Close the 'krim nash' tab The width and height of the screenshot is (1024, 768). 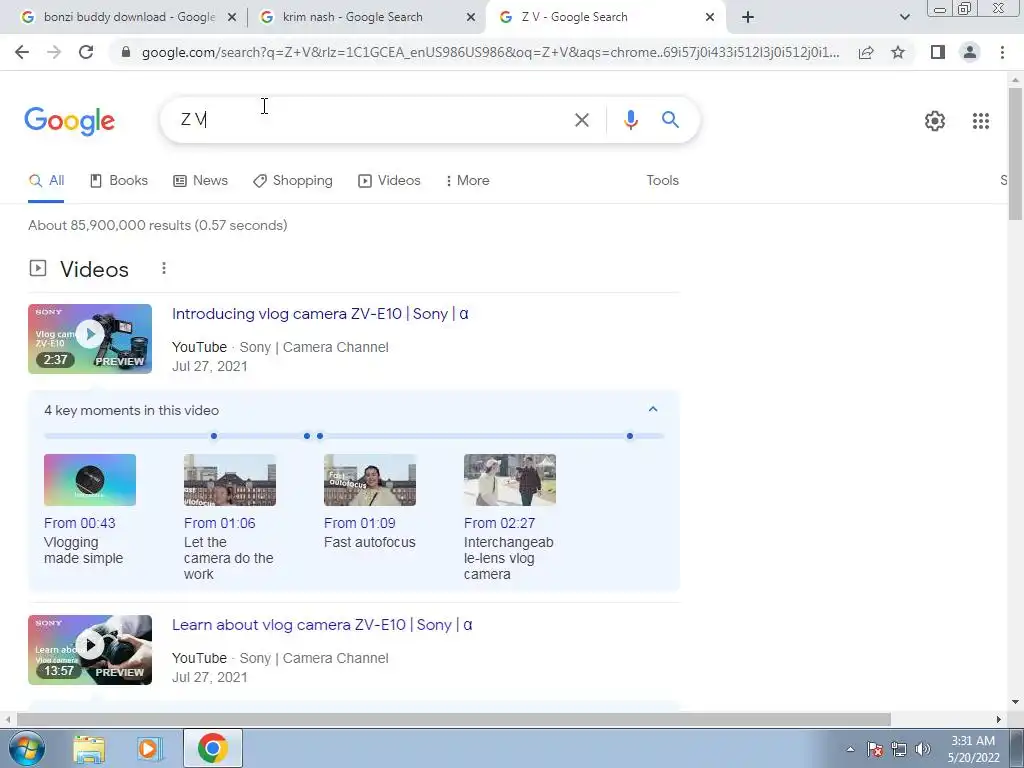coord(471,18)
